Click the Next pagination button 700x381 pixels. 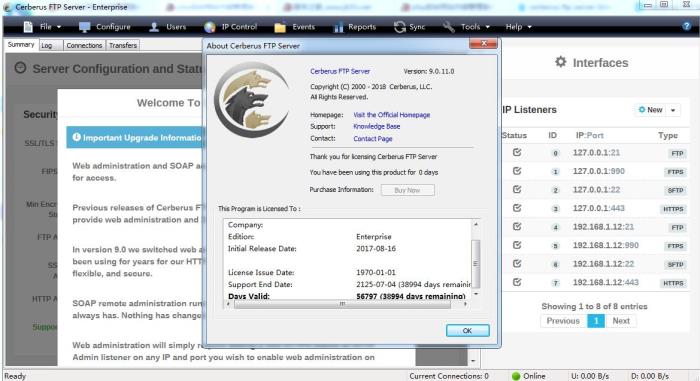(x=621, y=321)
